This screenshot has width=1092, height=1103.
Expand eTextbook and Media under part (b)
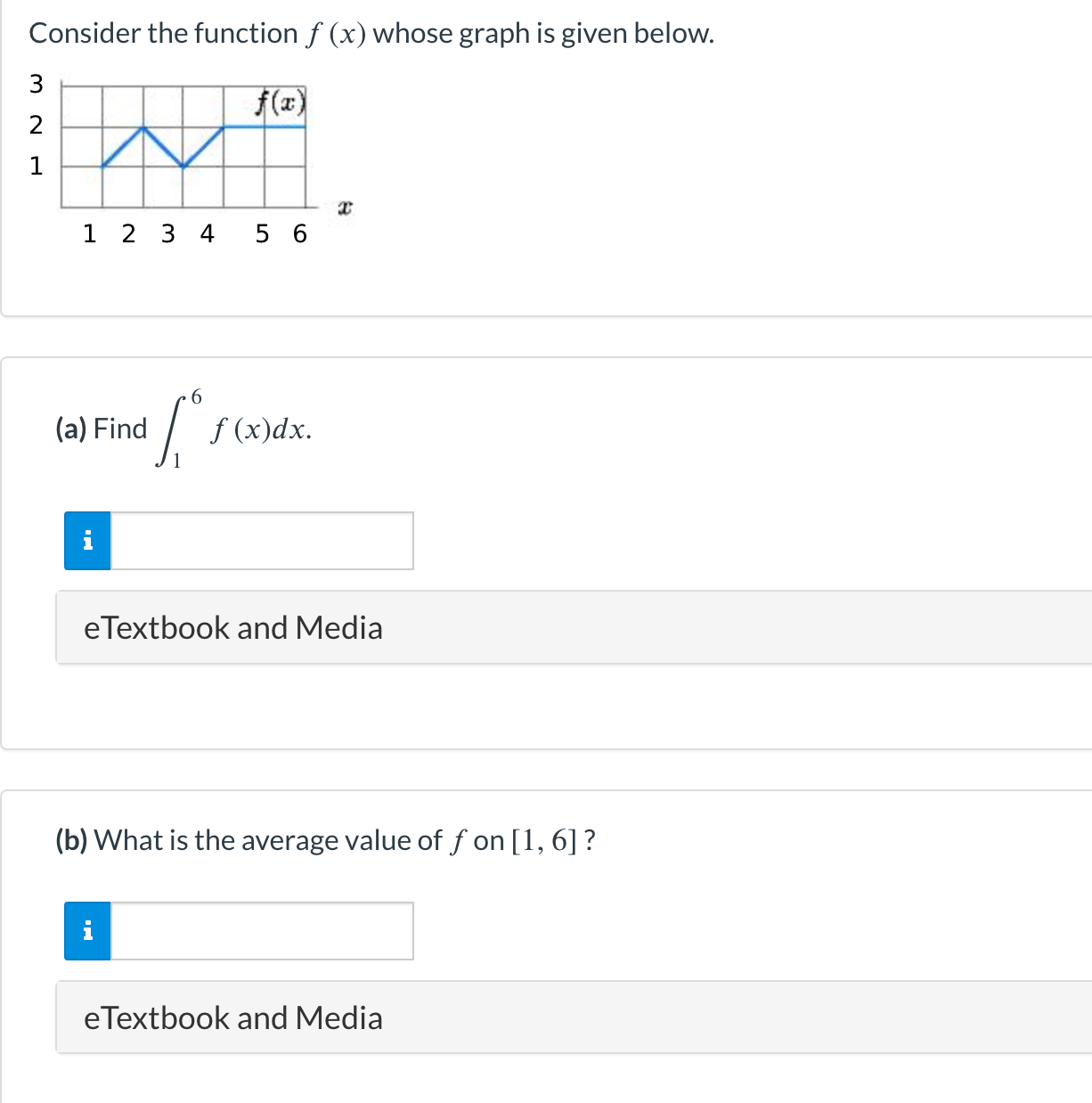[x=574, y=1017]
